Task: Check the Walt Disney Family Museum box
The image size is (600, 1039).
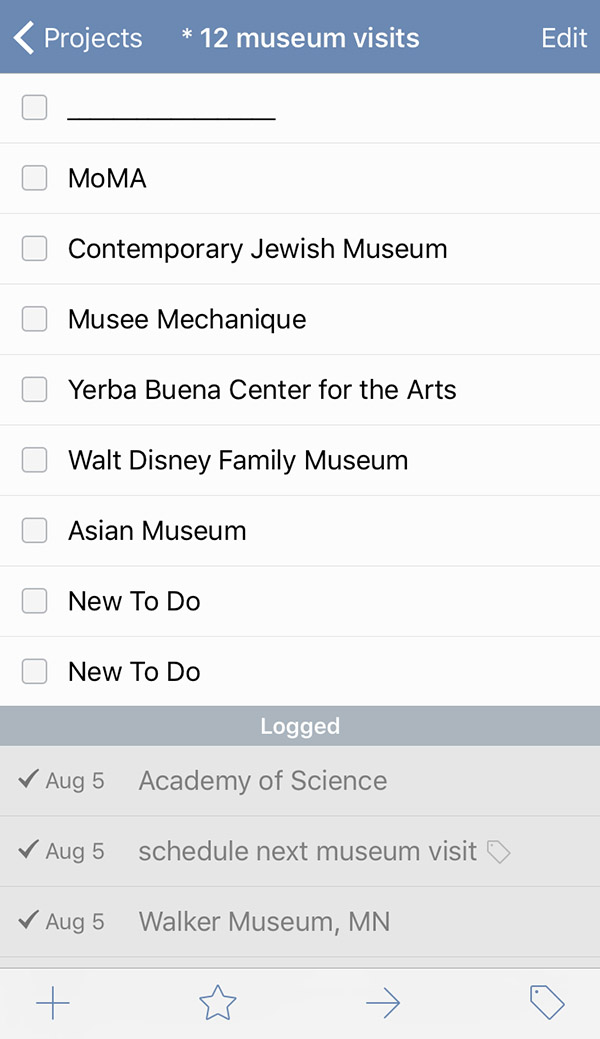Action: coord(35,460)
